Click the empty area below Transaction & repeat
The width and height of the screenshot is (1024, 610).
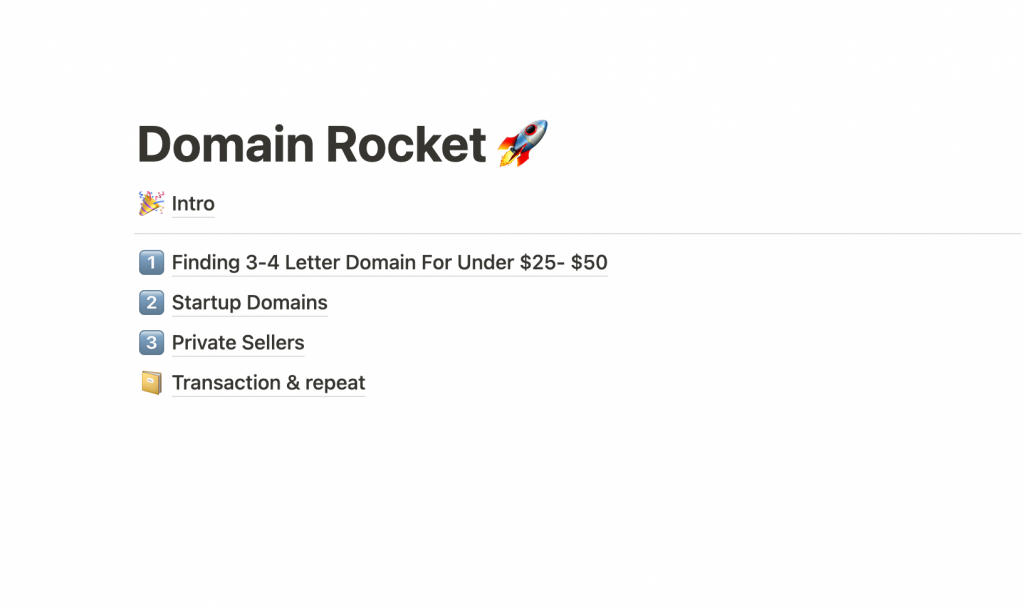(400, 480)
